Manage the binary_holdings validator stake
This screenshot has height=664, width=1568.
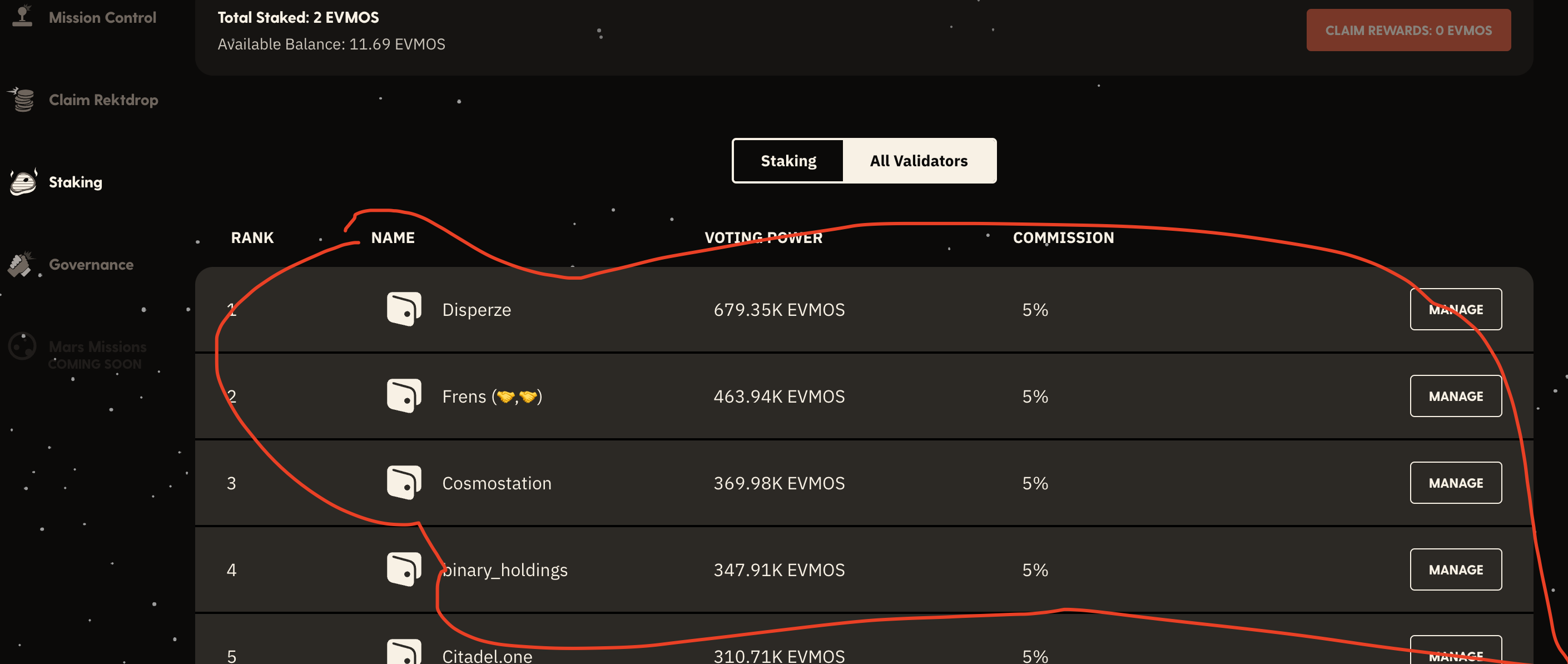(1455, 569)
